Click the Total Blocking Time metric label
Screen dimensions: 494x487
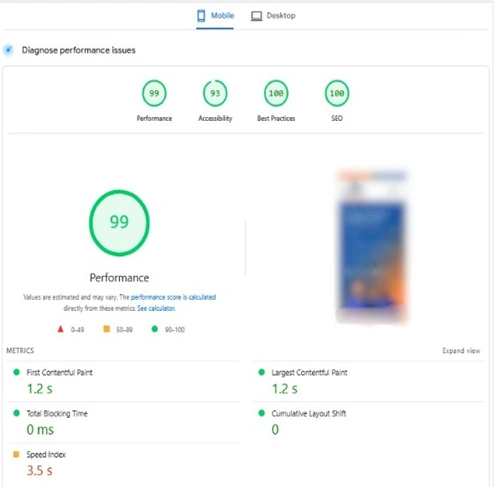pos(57,413)
